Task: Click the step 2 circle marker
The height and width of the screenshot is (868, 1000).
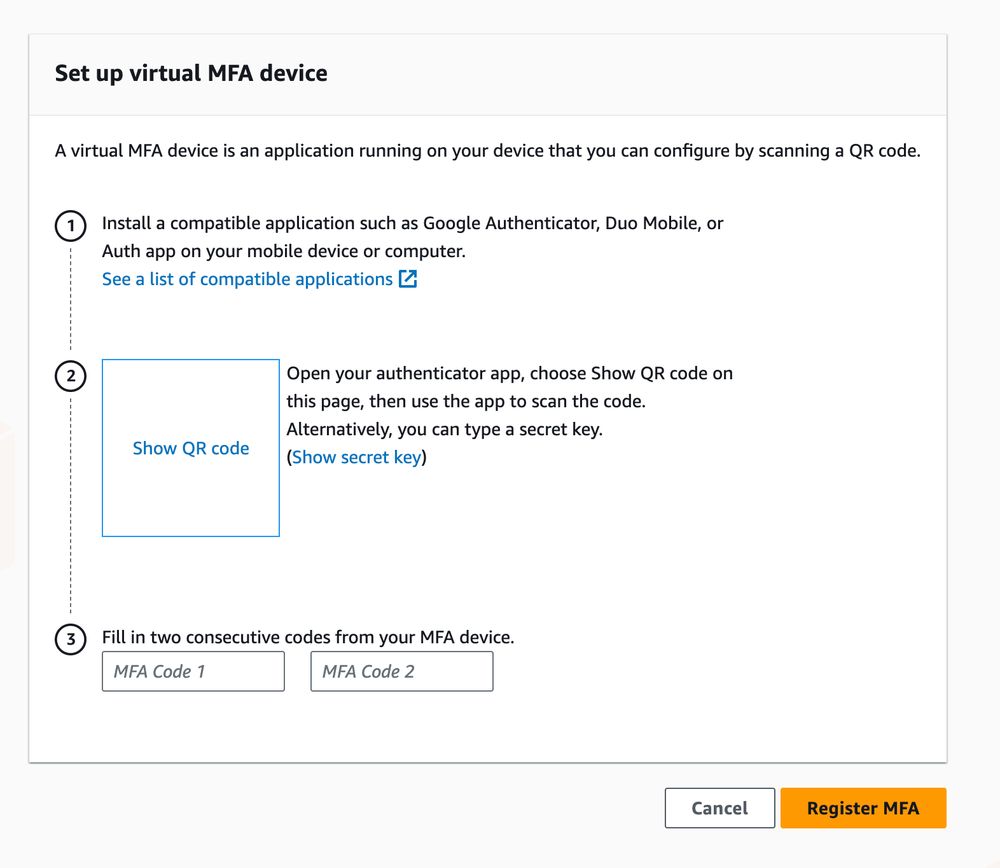Action: (70, 377)
